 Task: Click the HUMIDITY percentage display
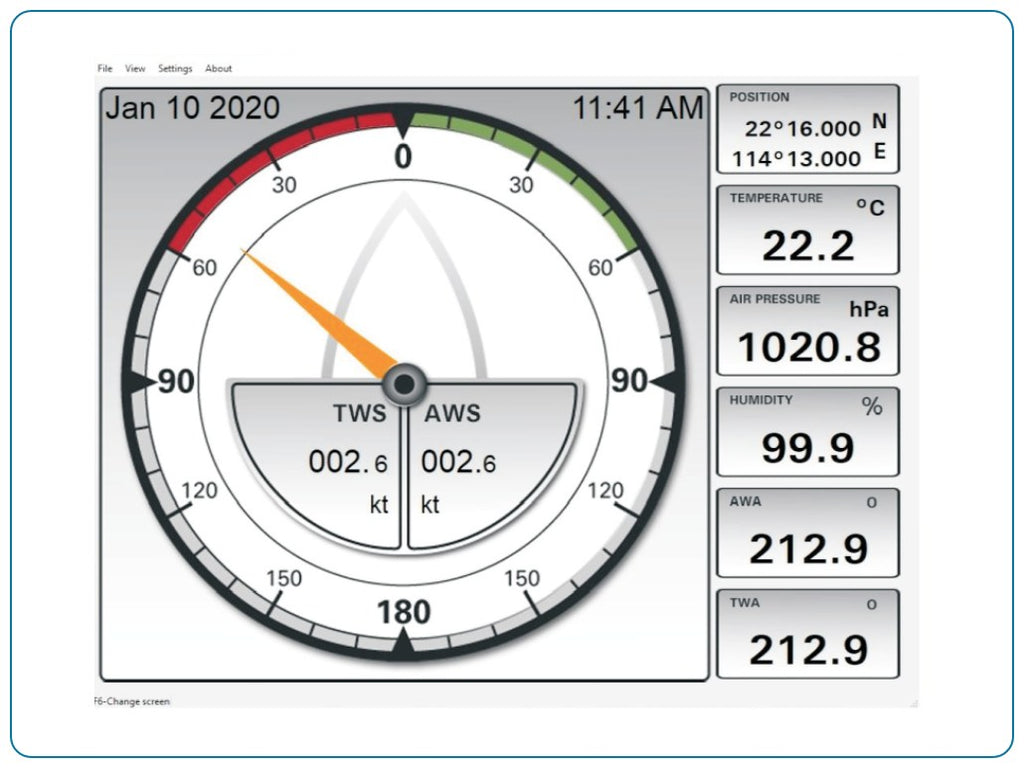(805, 432)
